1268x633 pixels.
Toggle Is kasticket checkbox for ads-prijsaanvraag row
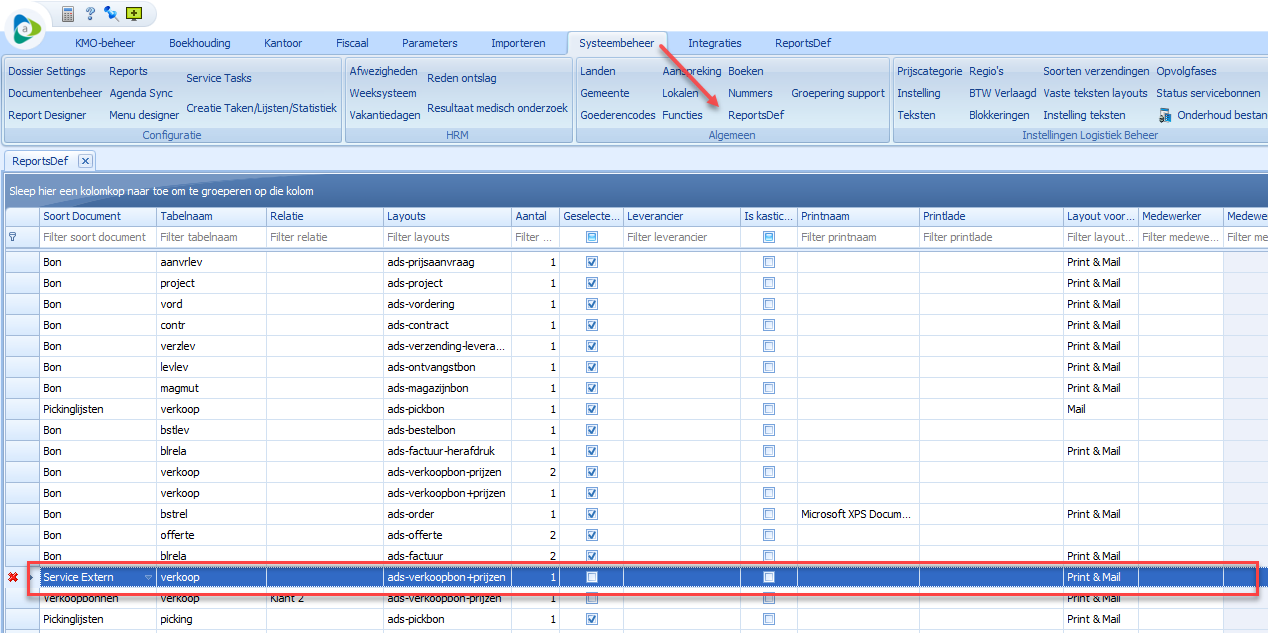[769, 262]
